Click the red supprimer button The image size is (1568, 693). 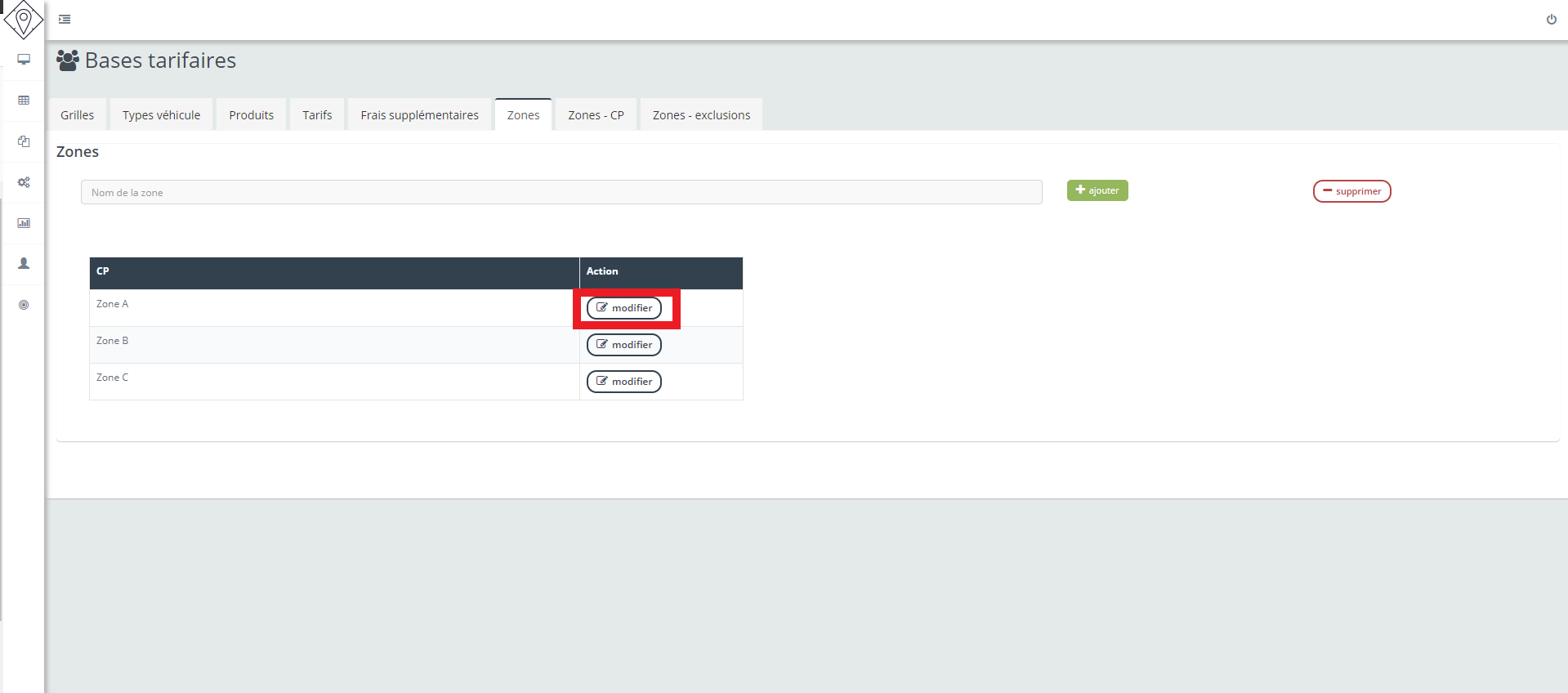coord(1351,191)
